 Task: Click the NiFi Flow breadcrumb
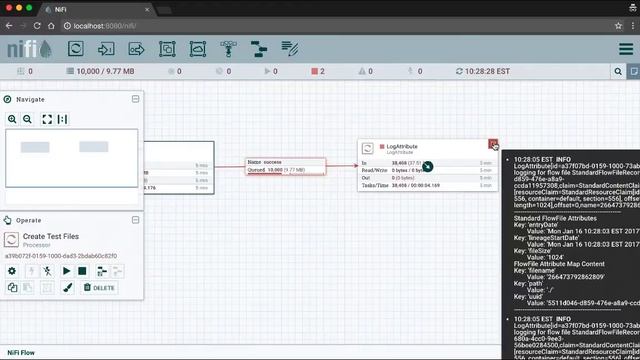pyautogui.click(x=21, y=353)
